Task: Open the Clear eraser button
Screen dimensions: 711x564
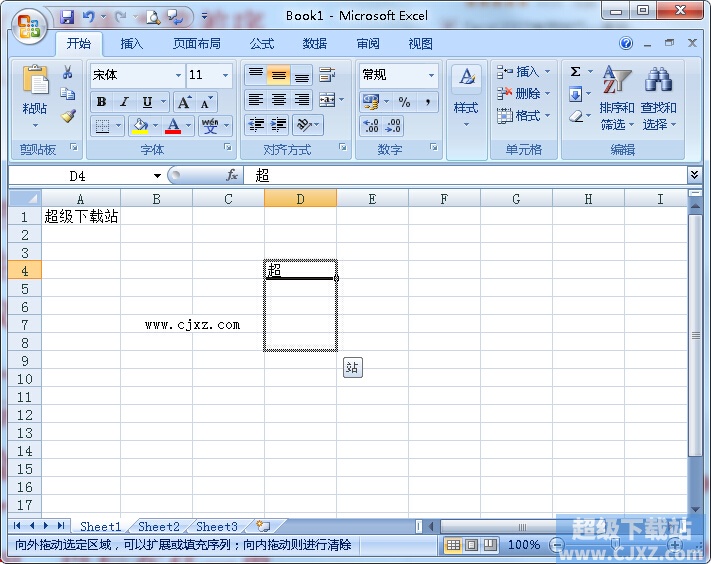Action: coord(575,116)
